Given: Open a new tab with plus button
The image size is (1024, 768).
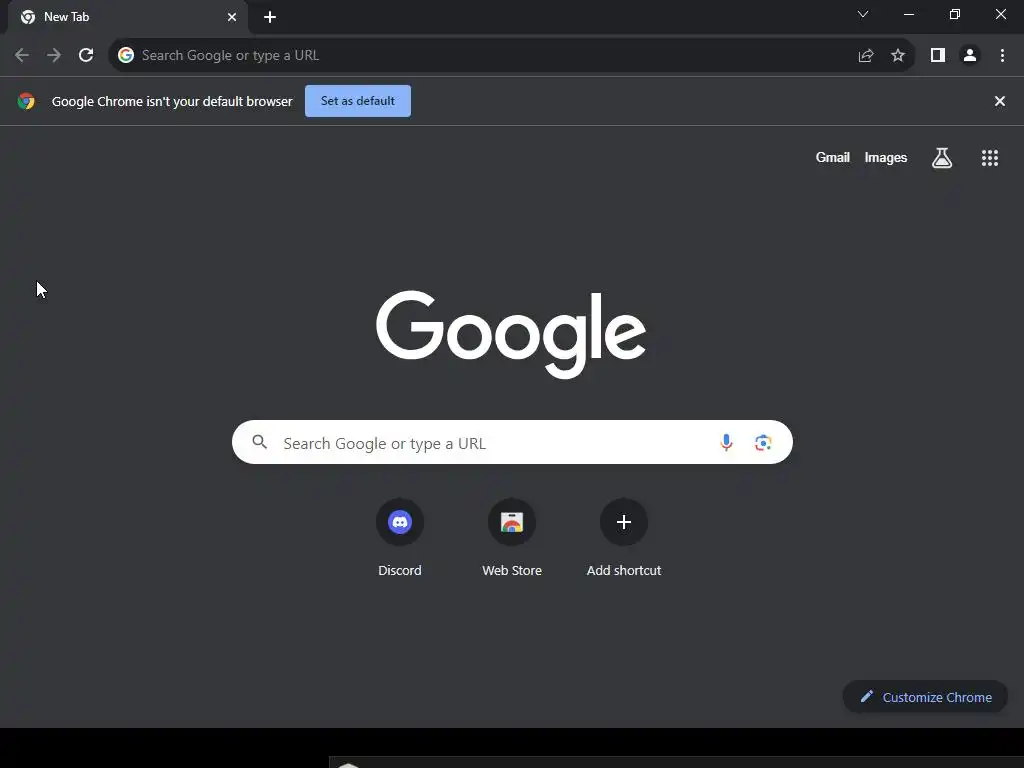Looking at the screenshot, I should (270, 17).
